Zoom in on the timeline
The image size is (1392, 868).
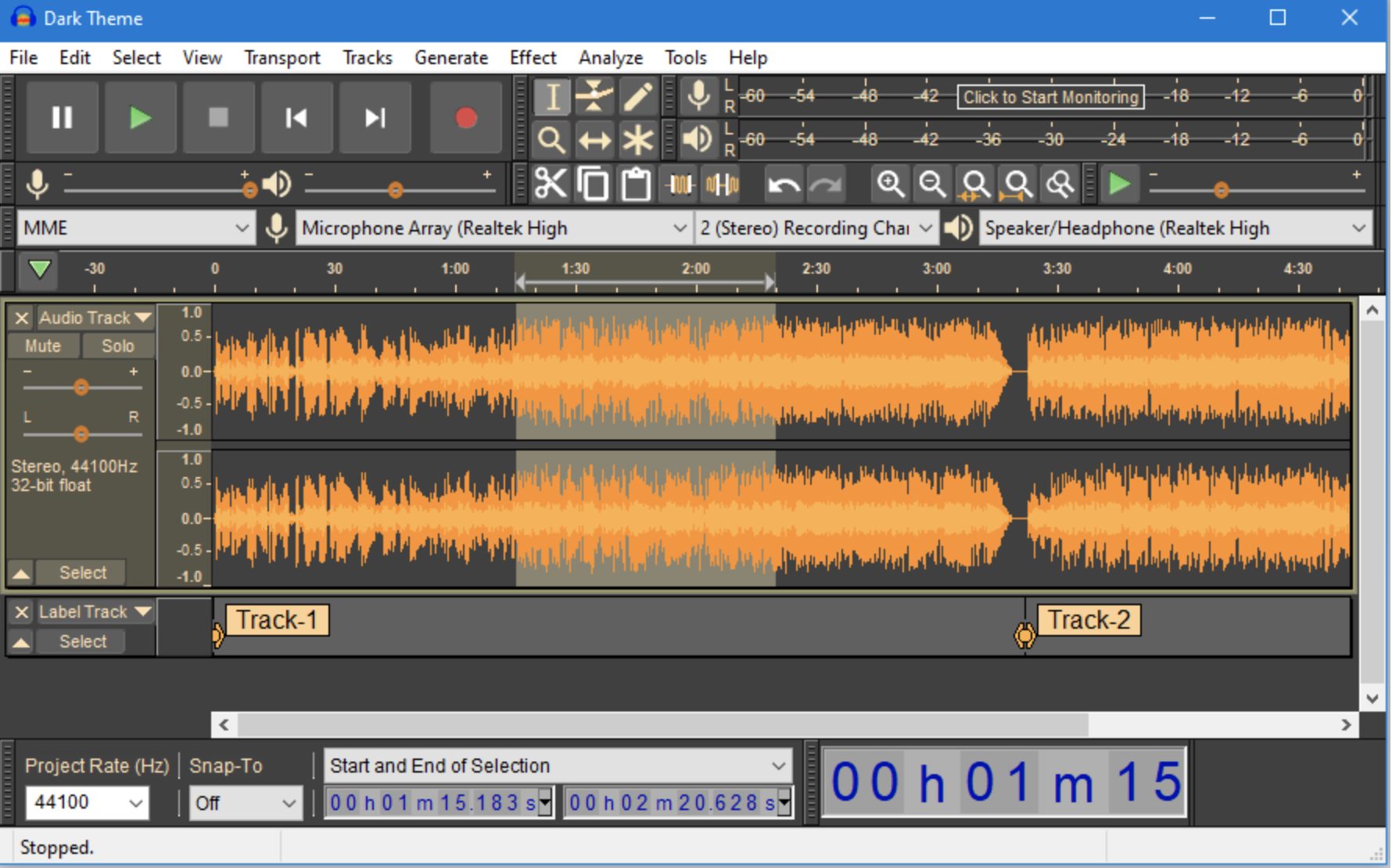click(891, 185)
